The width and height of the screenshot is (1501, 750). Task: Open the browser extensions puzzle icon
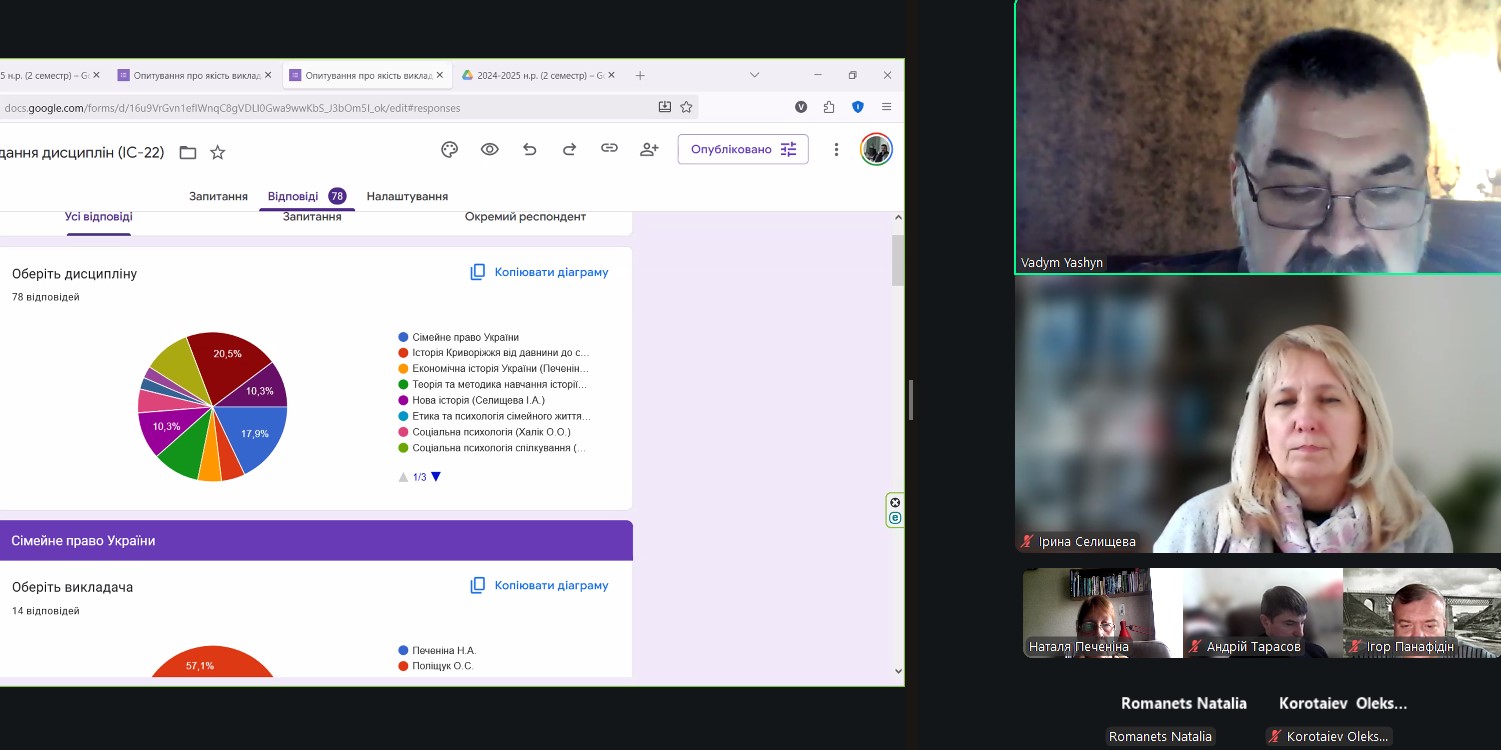pos(829,107)
